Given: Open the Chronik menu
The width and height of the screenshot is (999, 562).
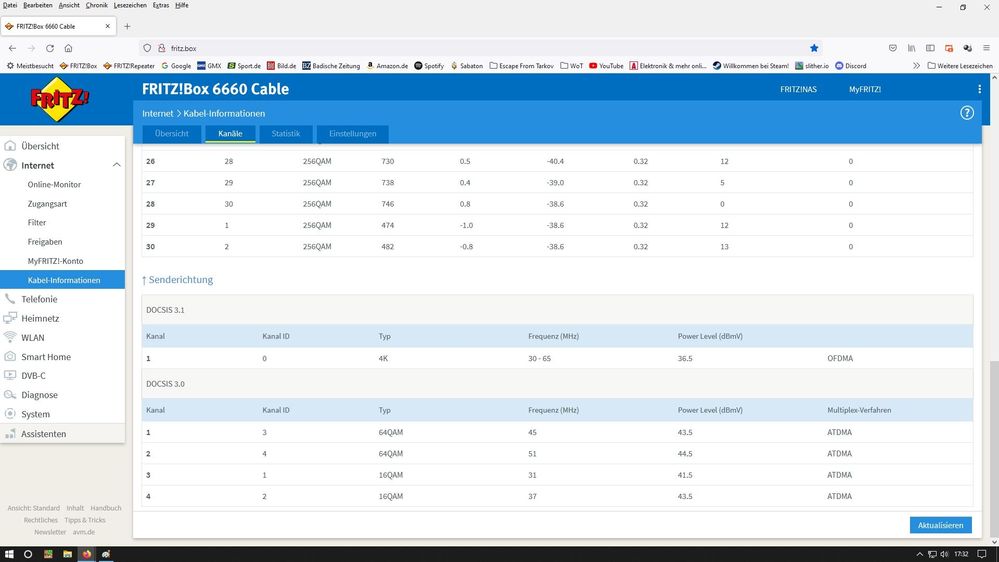Looking at the screenshot, I should tap(96, 5).
